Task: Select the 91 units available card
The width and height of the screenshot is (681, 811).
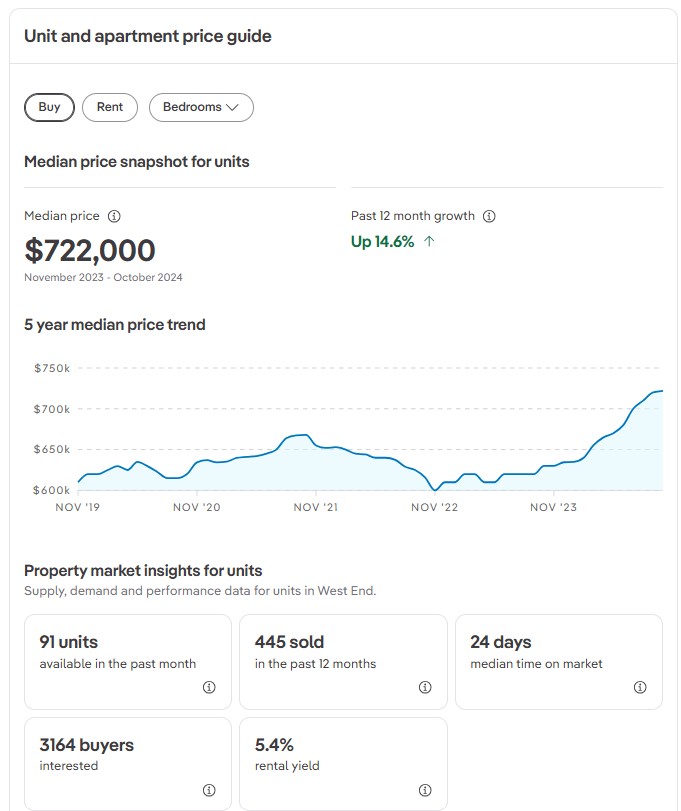Action: point(127,661)
